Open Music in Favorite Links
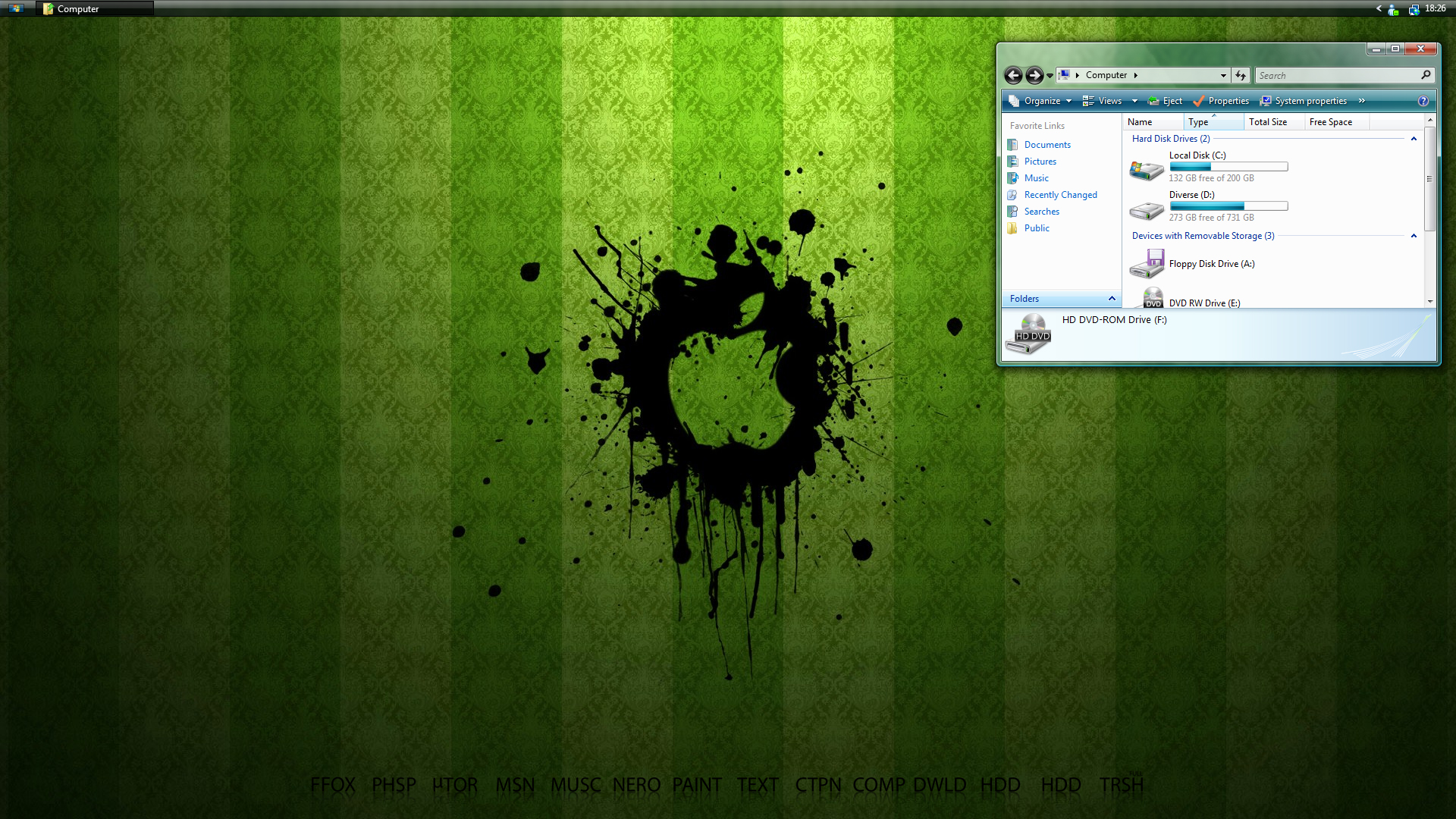The width and height of the screenshot is (1456, 819). point(1035,178)
